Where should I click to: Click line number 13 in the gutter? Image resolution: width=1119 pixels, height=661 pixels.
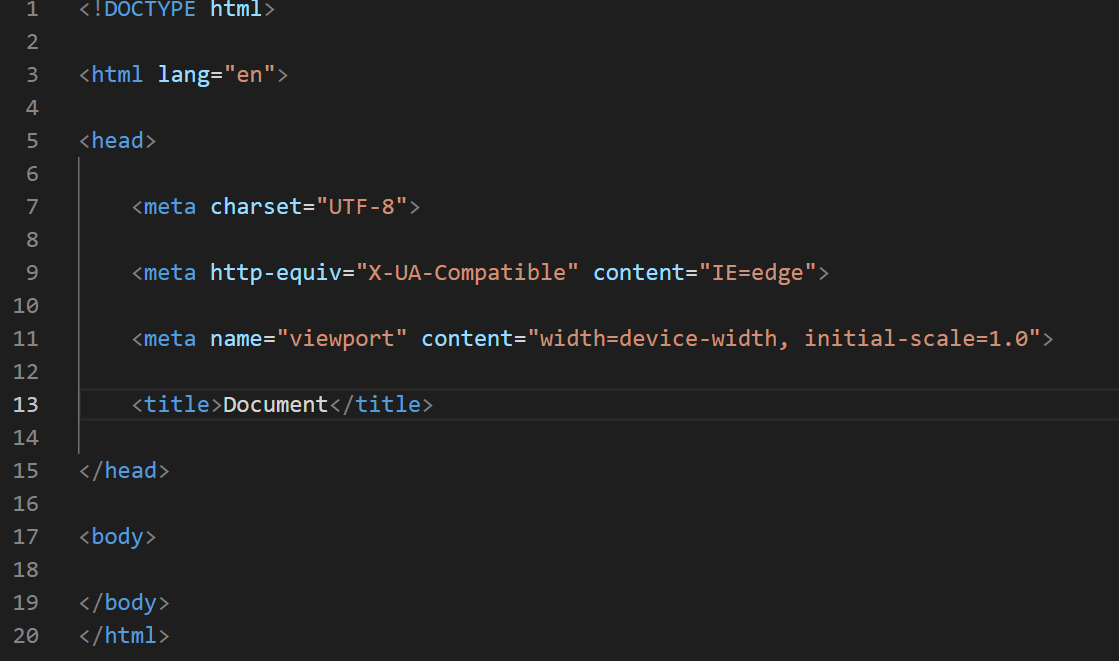click(x=26, y=405)
